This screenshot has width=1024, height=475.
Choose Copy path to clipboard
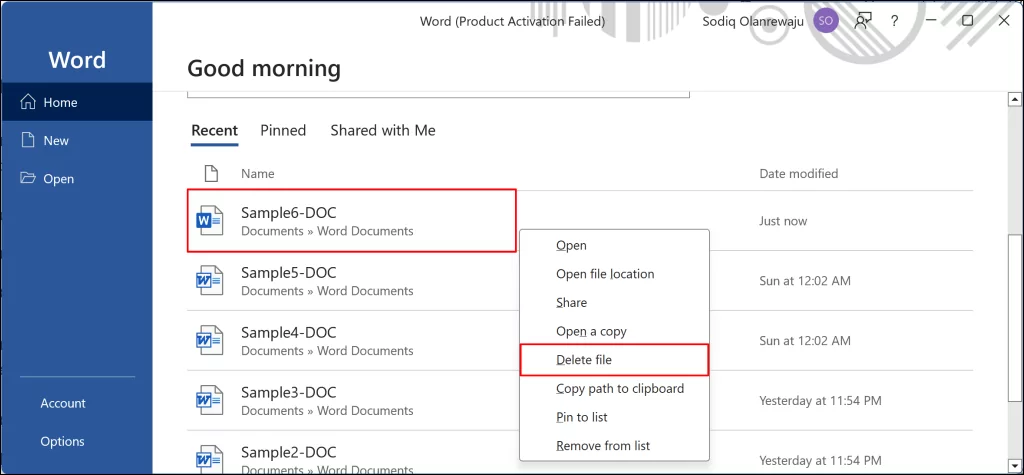(x=614, y=389)
